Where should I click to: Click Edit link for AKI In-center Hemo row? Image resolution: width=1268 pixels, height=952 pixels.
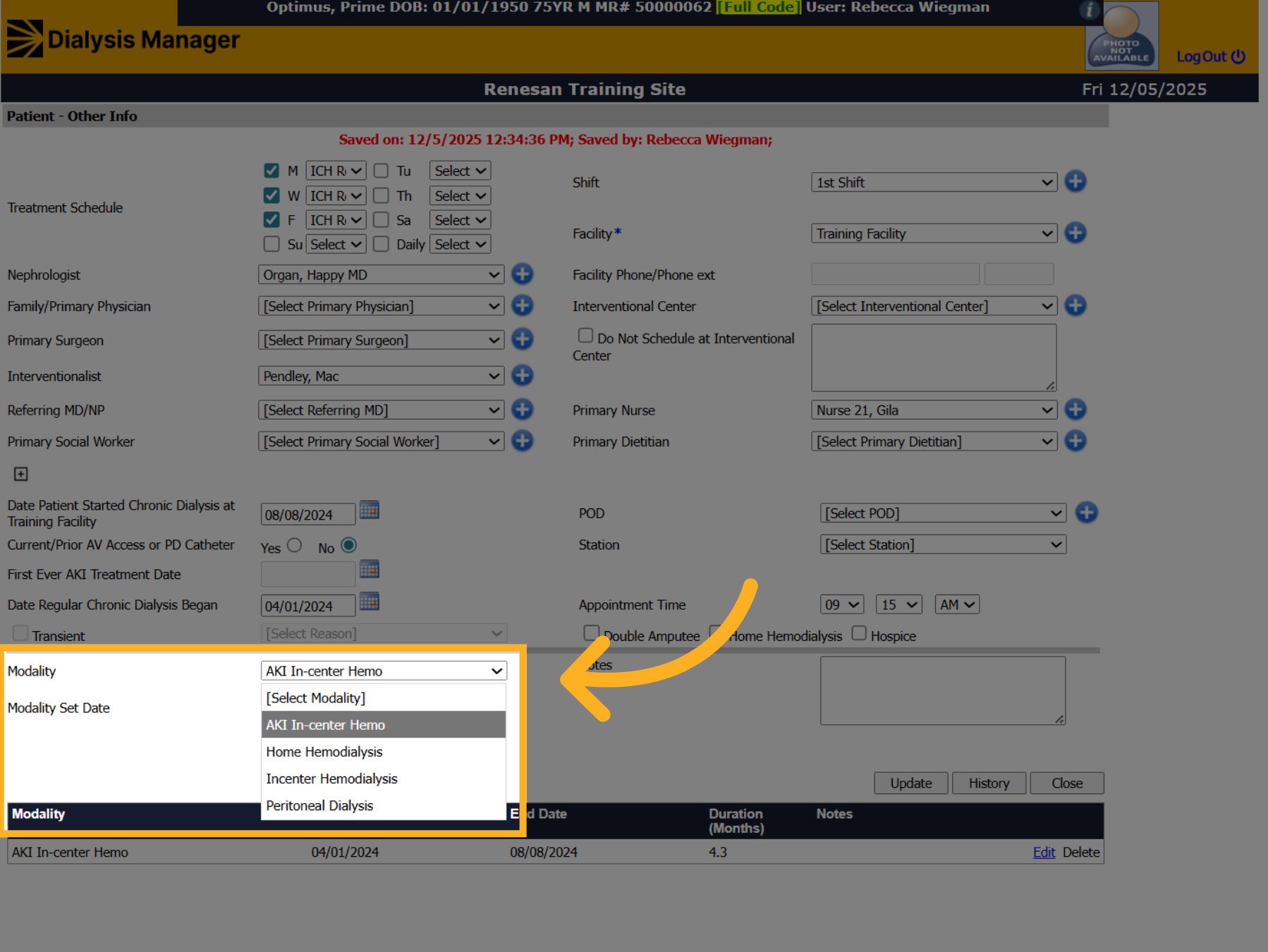pyautogui.click(x=1044, y=852)
